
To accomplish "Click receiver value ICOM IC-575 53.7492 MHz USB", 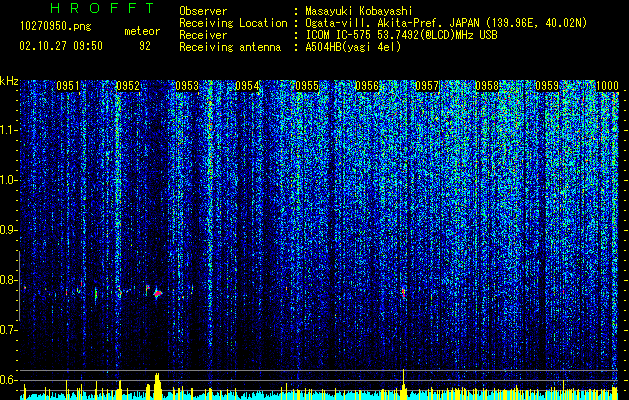I will (401, 35).
